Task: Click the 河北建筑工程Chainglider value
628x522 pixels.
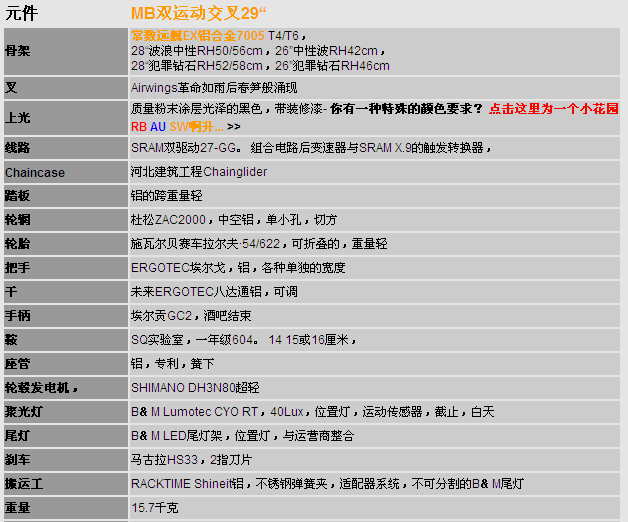Action: pos(199,172)
